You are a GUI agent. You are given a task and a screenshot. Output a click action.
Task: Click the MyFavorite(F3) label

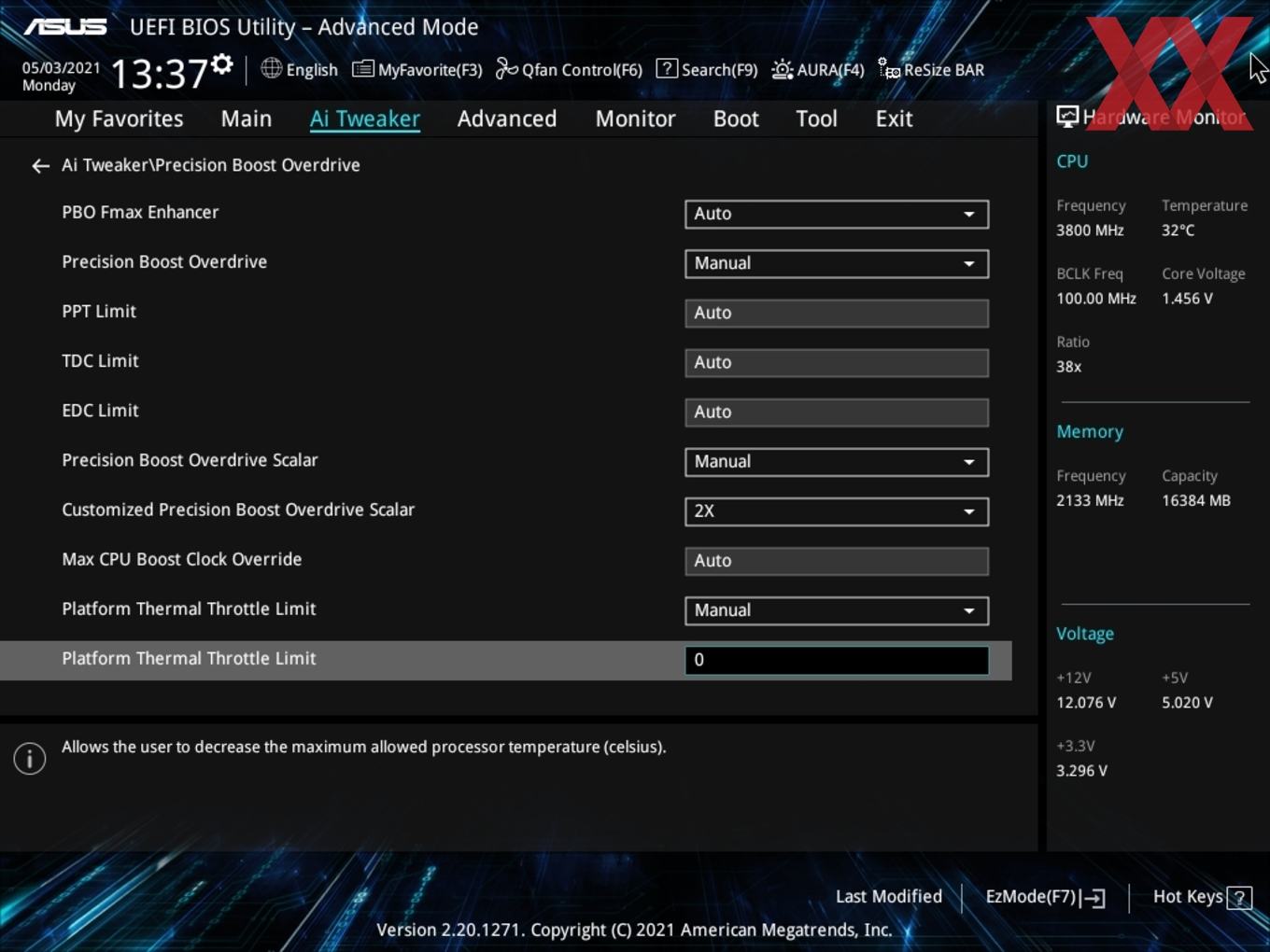click(x=430, y=70)
